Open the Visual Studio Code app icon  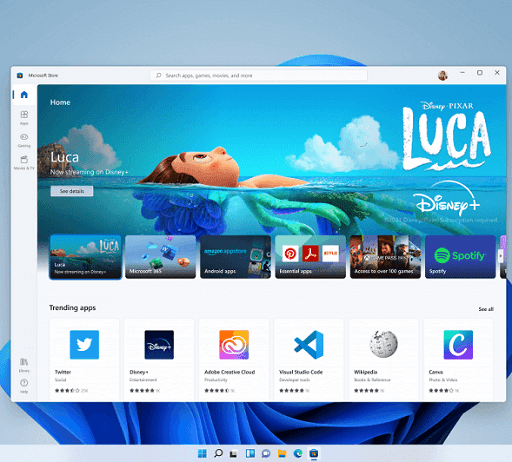tap(309, 345)
